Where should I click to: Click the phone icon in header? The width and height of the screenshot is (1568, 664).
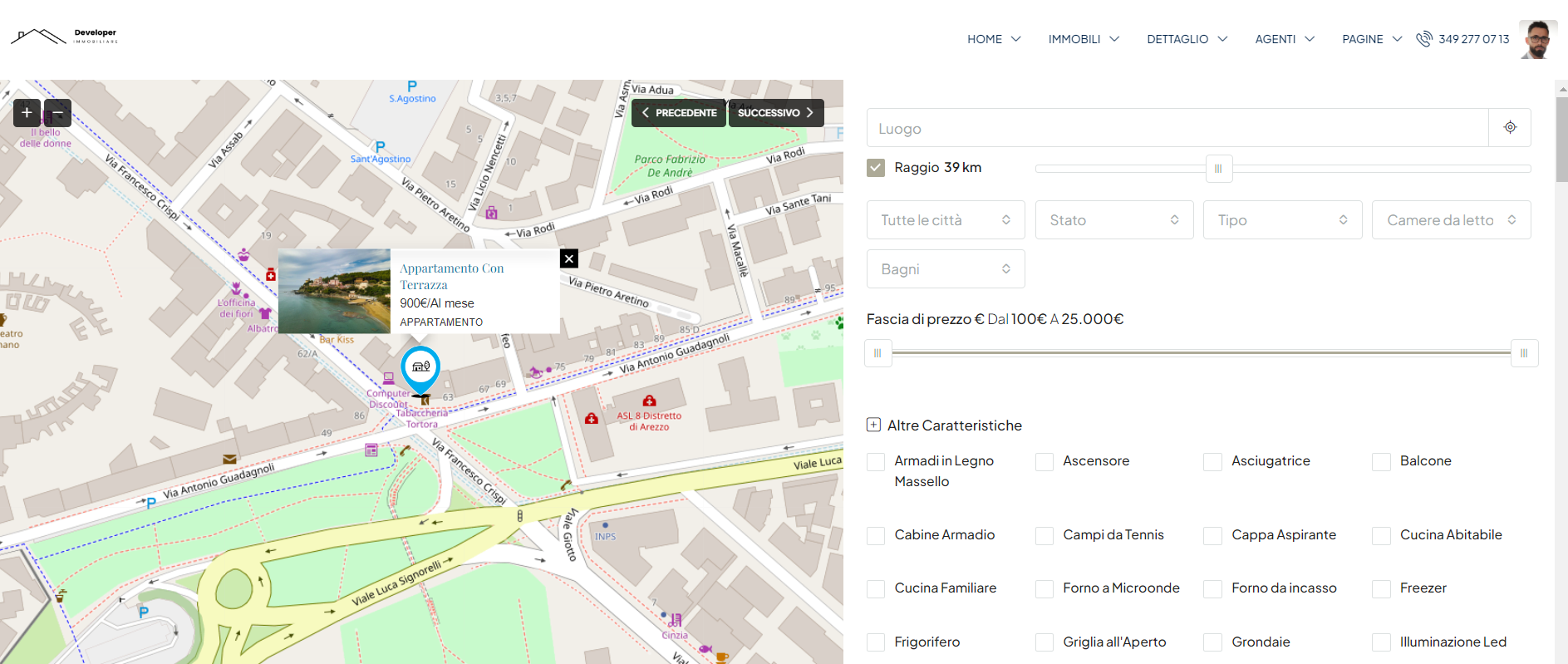[x=1424, y=39]
